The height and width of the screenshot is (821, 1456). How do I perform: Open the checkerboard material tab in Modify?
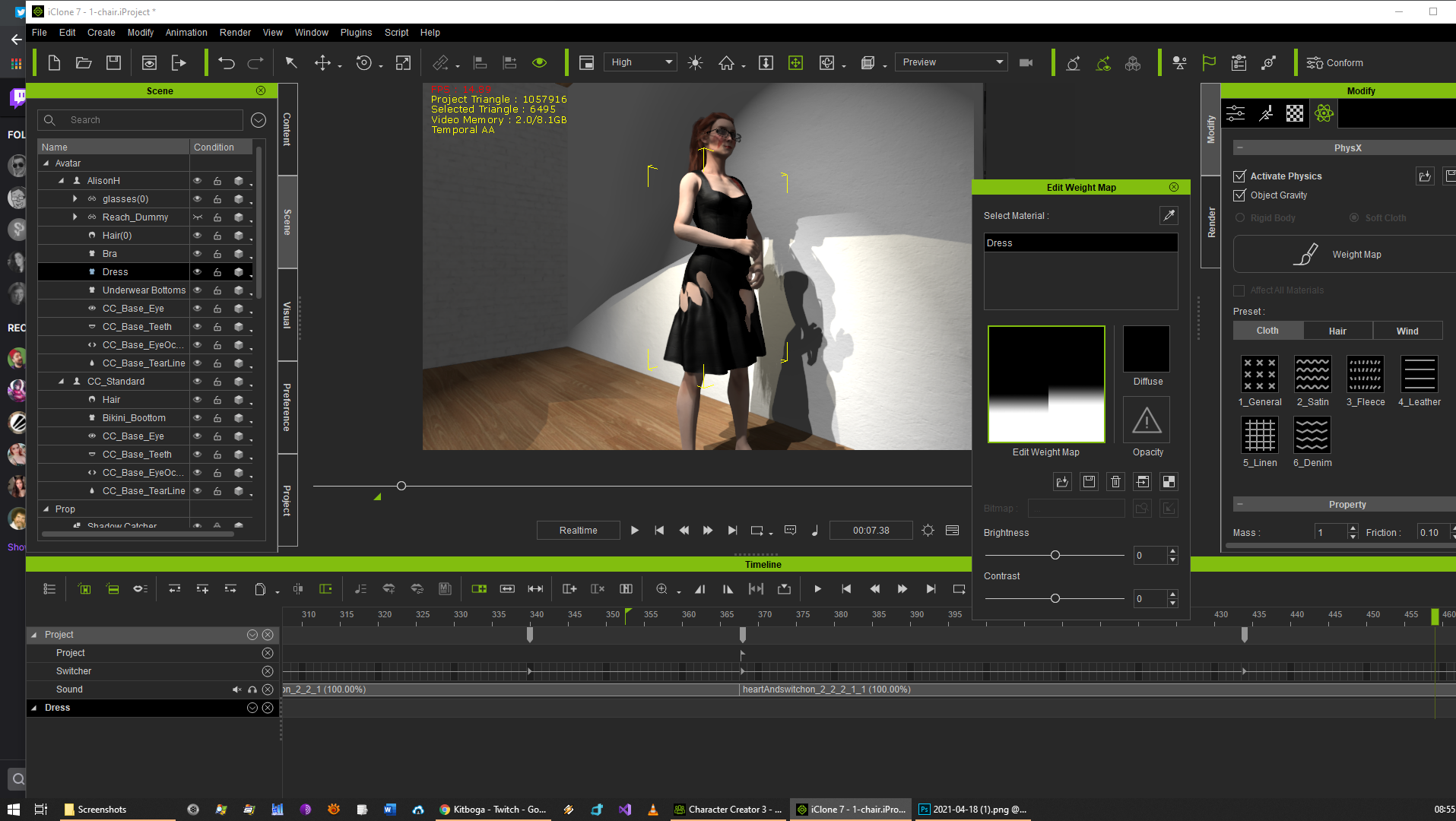[x=1295, y=113]
